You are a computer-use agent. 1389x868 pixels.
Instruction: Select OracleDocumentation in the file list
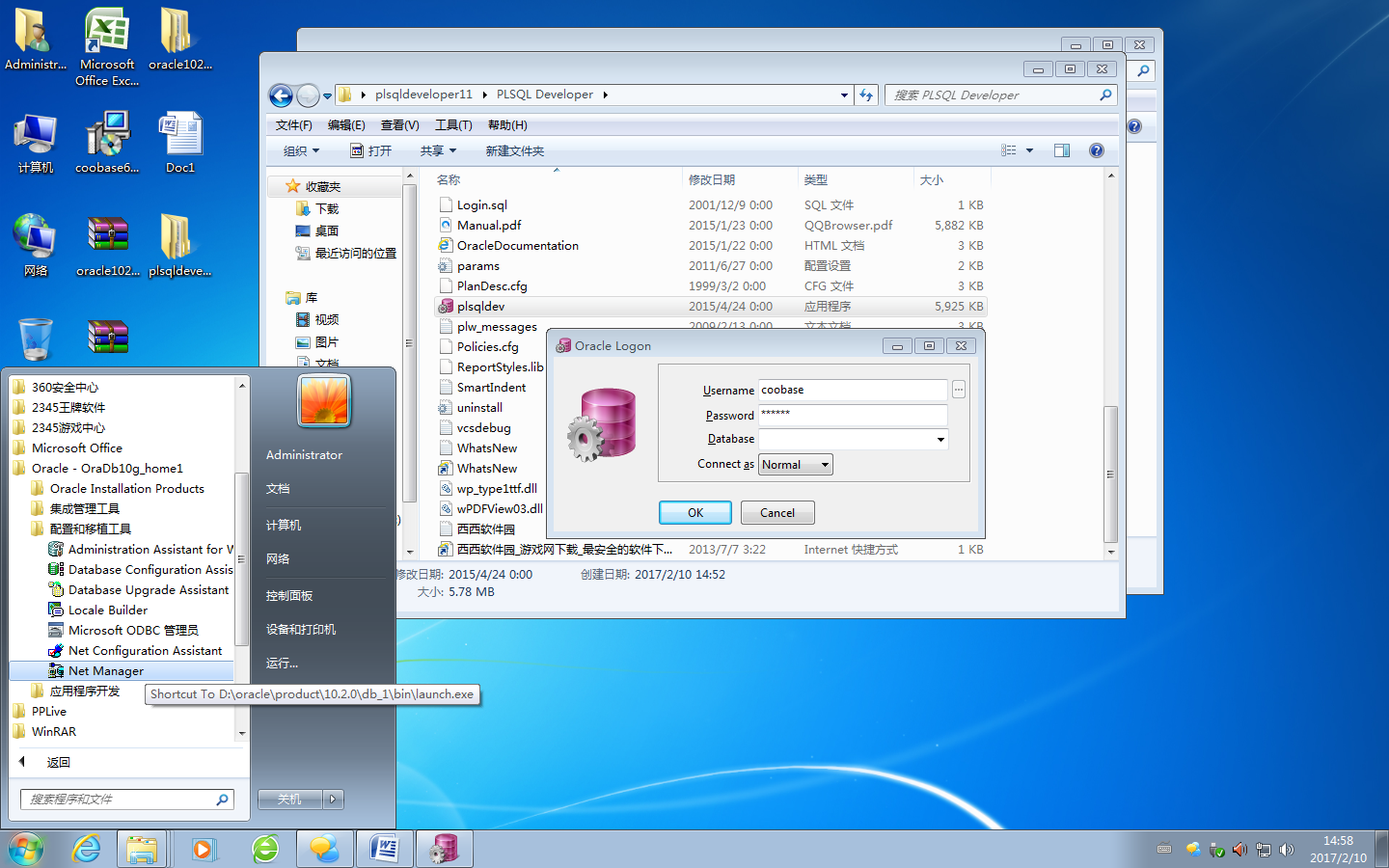pos(710,245)
